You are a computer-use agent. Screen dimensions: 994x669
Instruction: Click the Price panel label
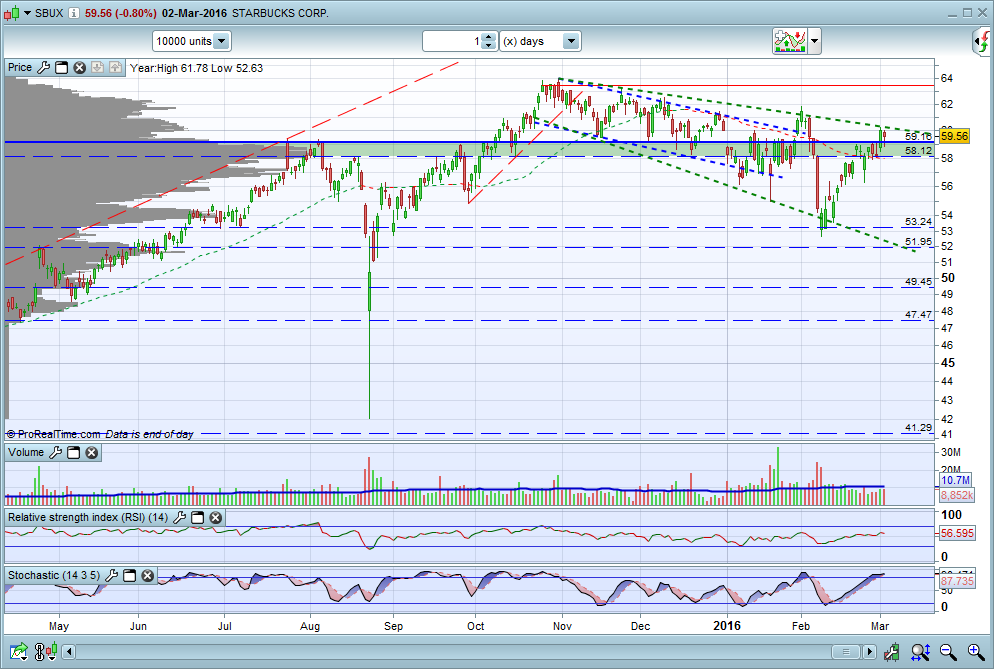coord(20,67)
